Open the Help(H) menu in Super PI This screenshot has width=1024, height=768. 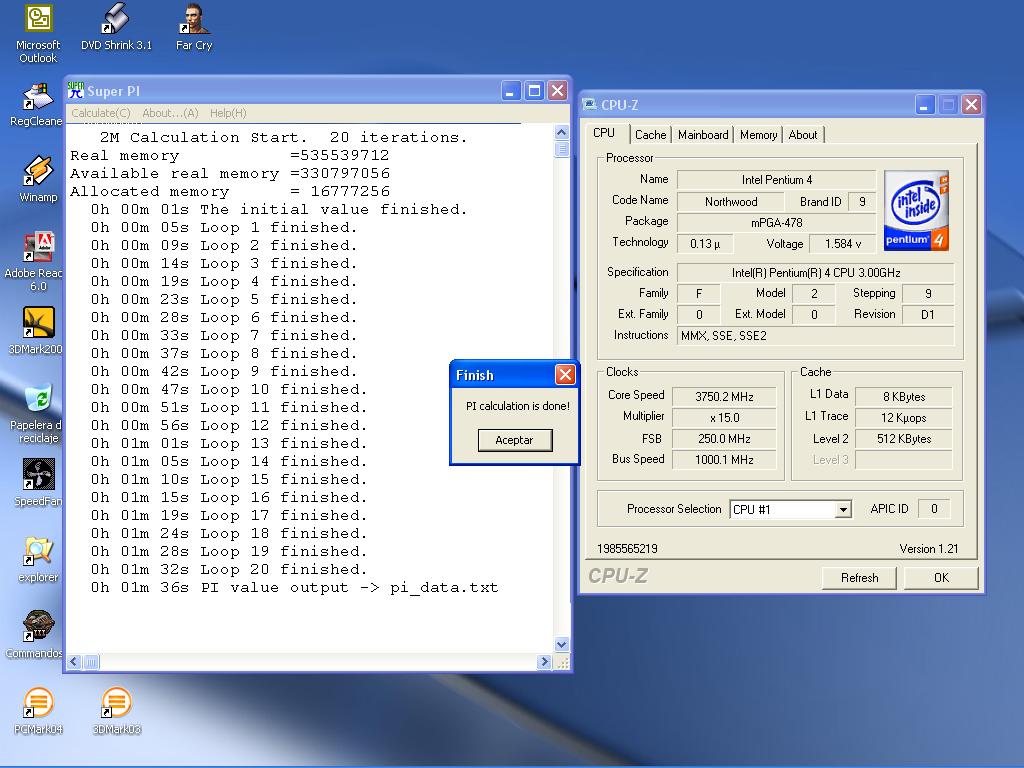click(228, 113)
